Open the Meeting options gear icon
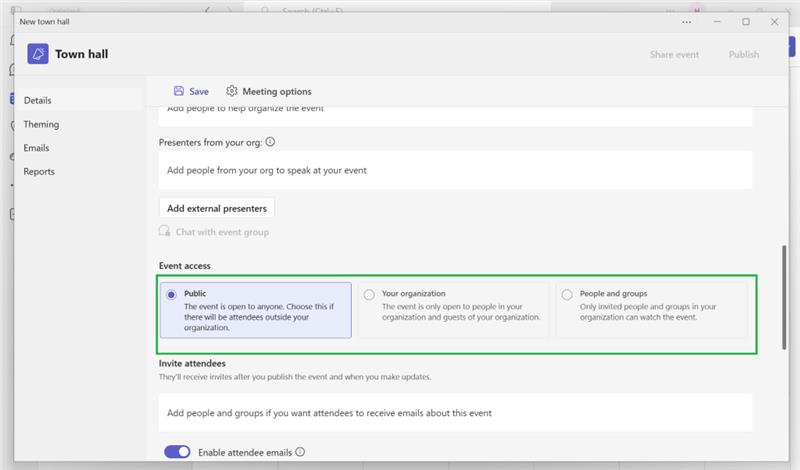This screenshot has width=800, height=470. 232,91
